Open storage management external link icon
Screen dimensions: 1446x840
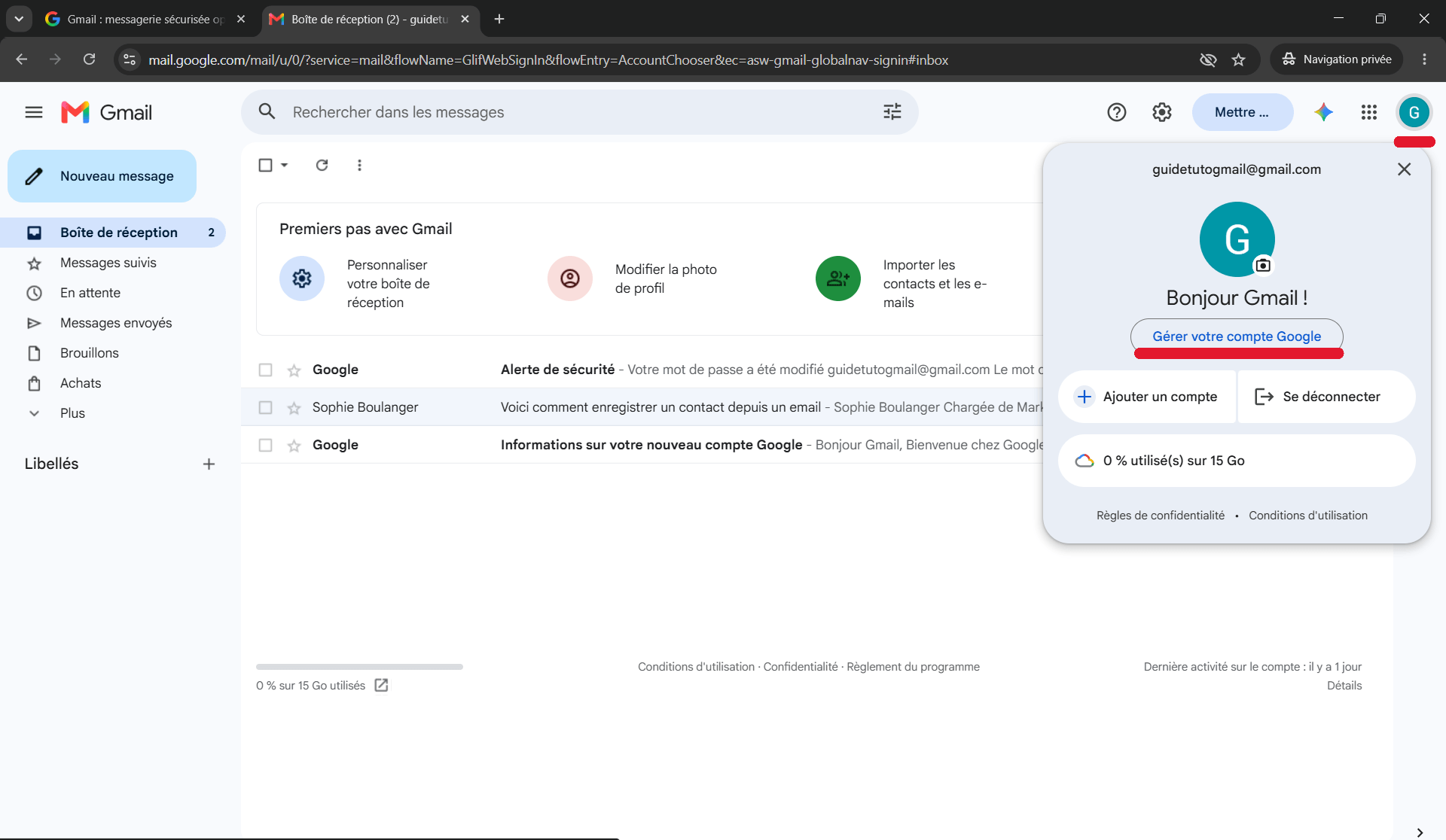pyautogui.click(x=381, y=685)
